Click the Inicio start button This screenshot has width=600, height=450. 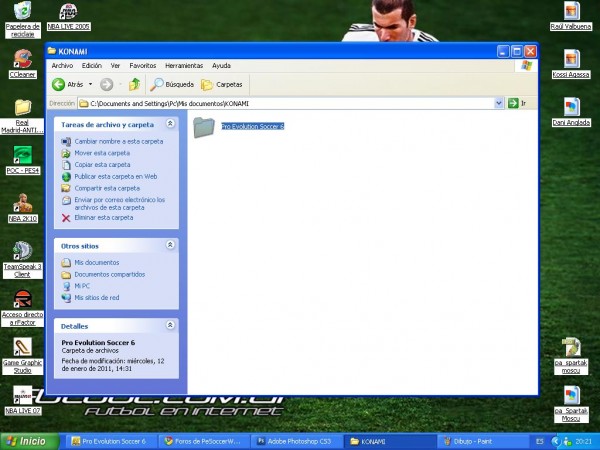tap(30, 441)
